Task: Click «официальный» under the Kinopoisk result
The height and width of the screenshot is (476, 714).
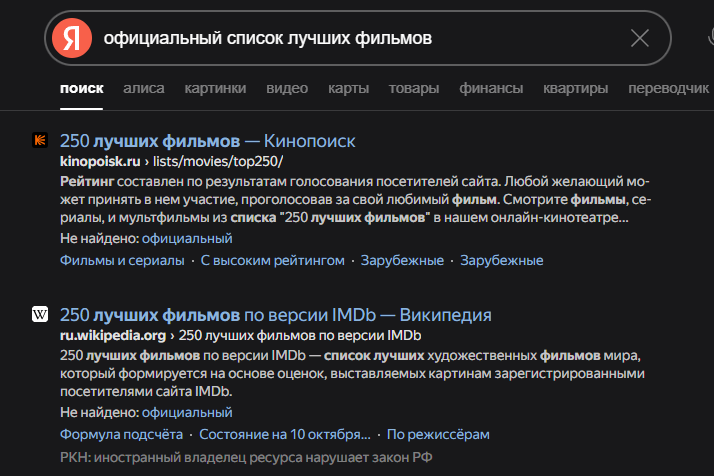Action: (187, 238)
